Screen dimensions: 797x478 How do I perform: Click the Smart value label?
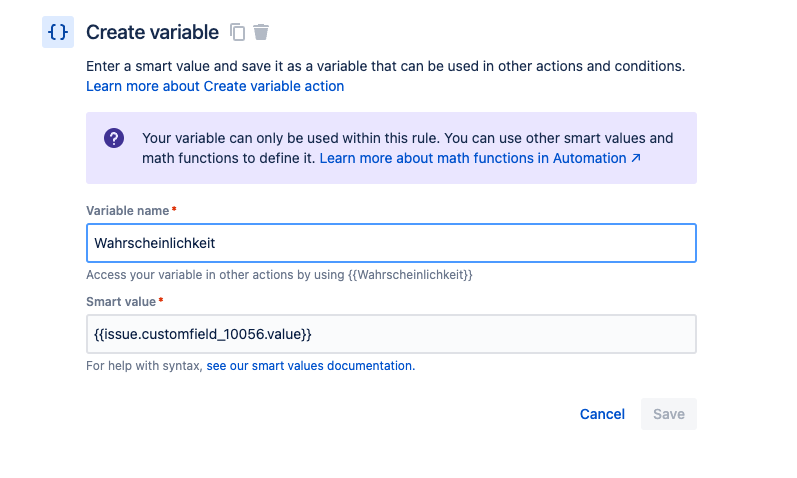point(121,302)
